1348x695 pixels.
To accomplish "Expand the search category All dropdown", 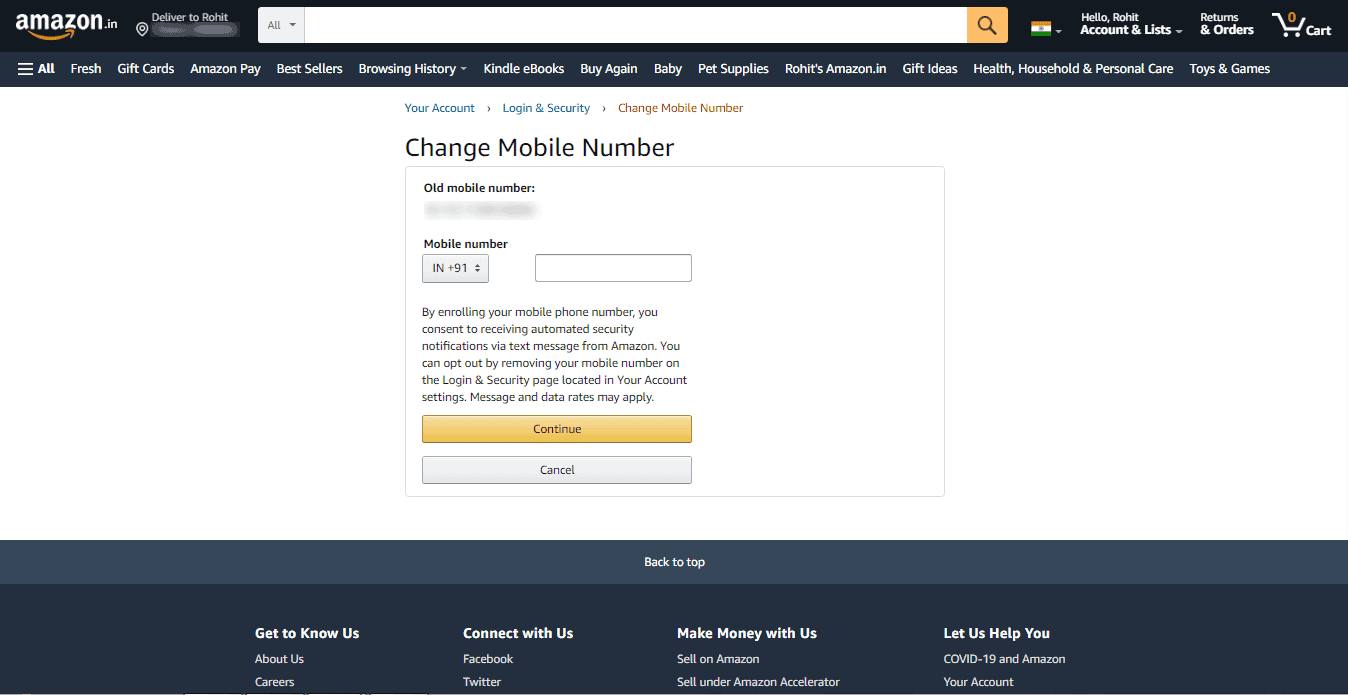I will [281, 24].
